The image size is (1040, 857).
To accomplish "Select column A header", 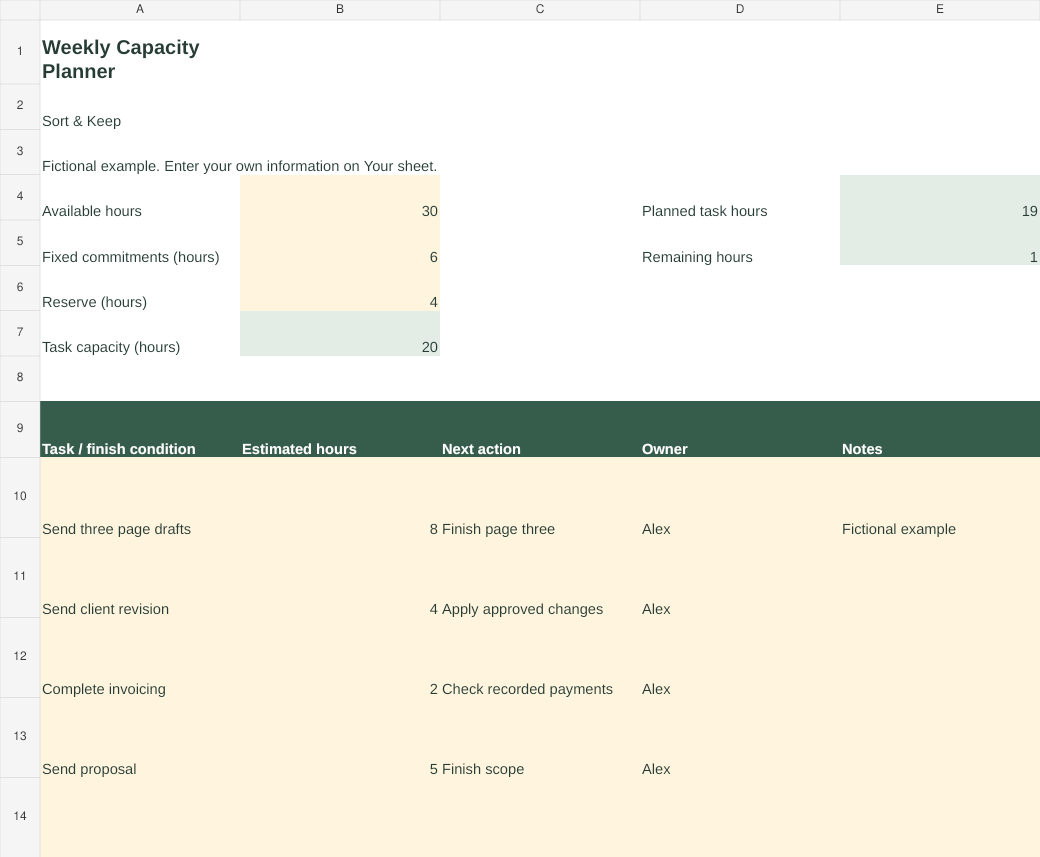I will pos(140,9).
